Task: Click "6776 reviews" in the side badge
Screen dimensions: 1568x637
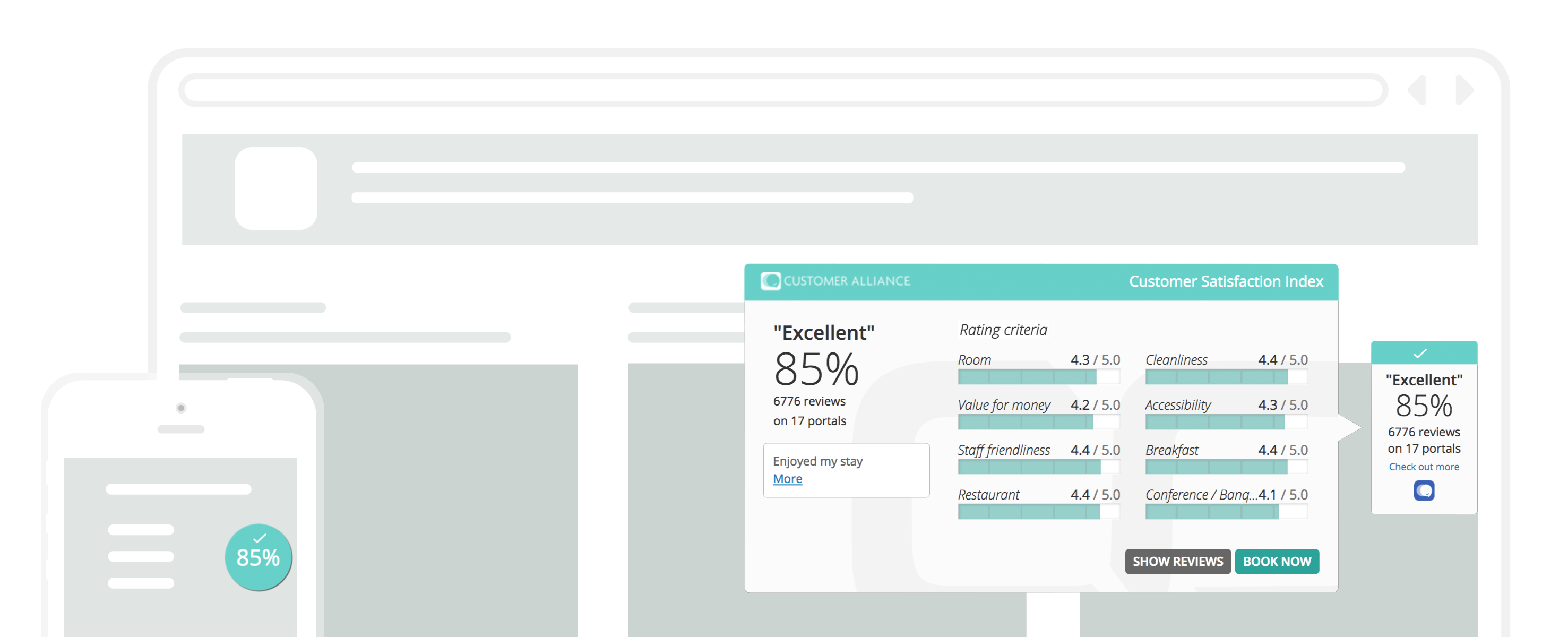Action: point(1424,432)
